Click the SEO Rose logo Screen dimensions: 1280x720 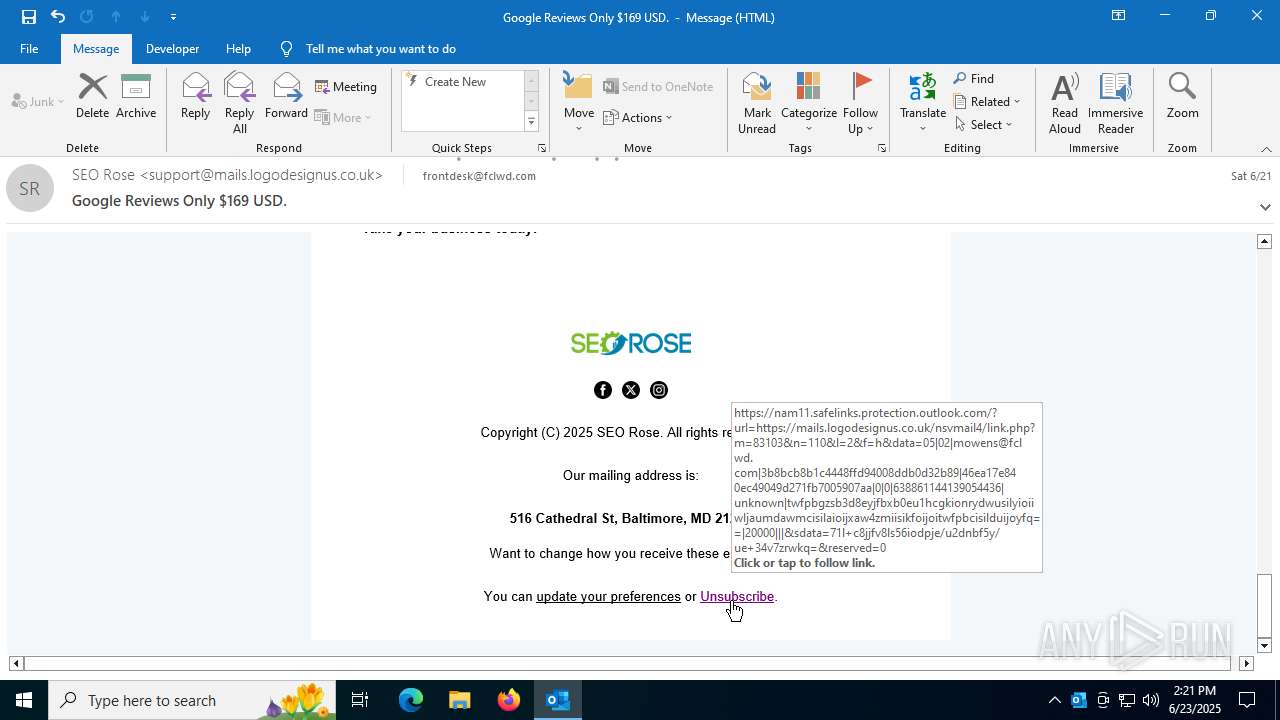pyautogui.click(x=631, y=344)
